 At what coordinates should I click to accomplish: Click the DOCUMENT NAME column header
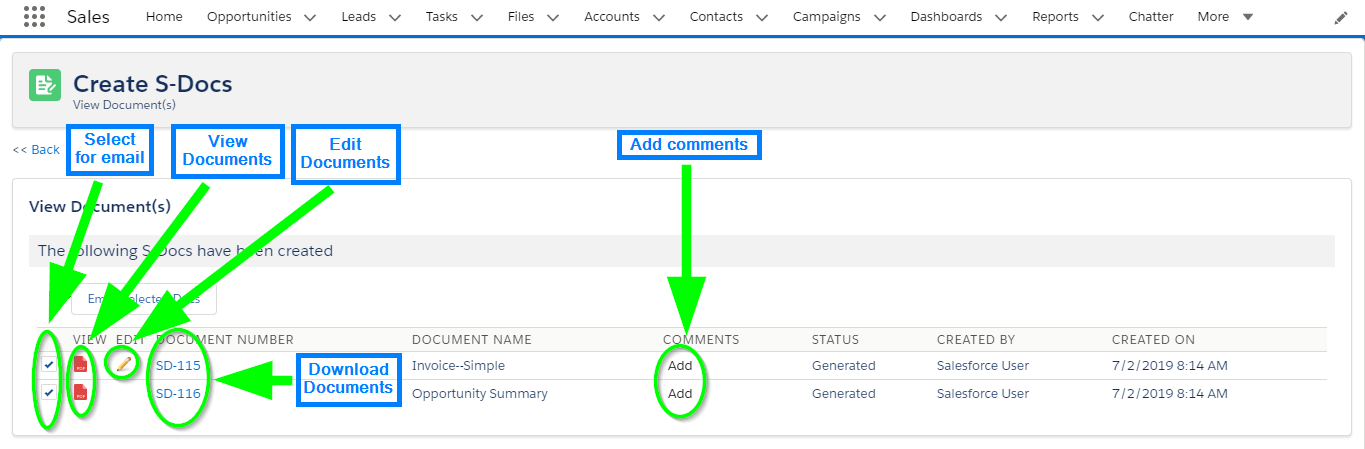(x=472, y=340)
